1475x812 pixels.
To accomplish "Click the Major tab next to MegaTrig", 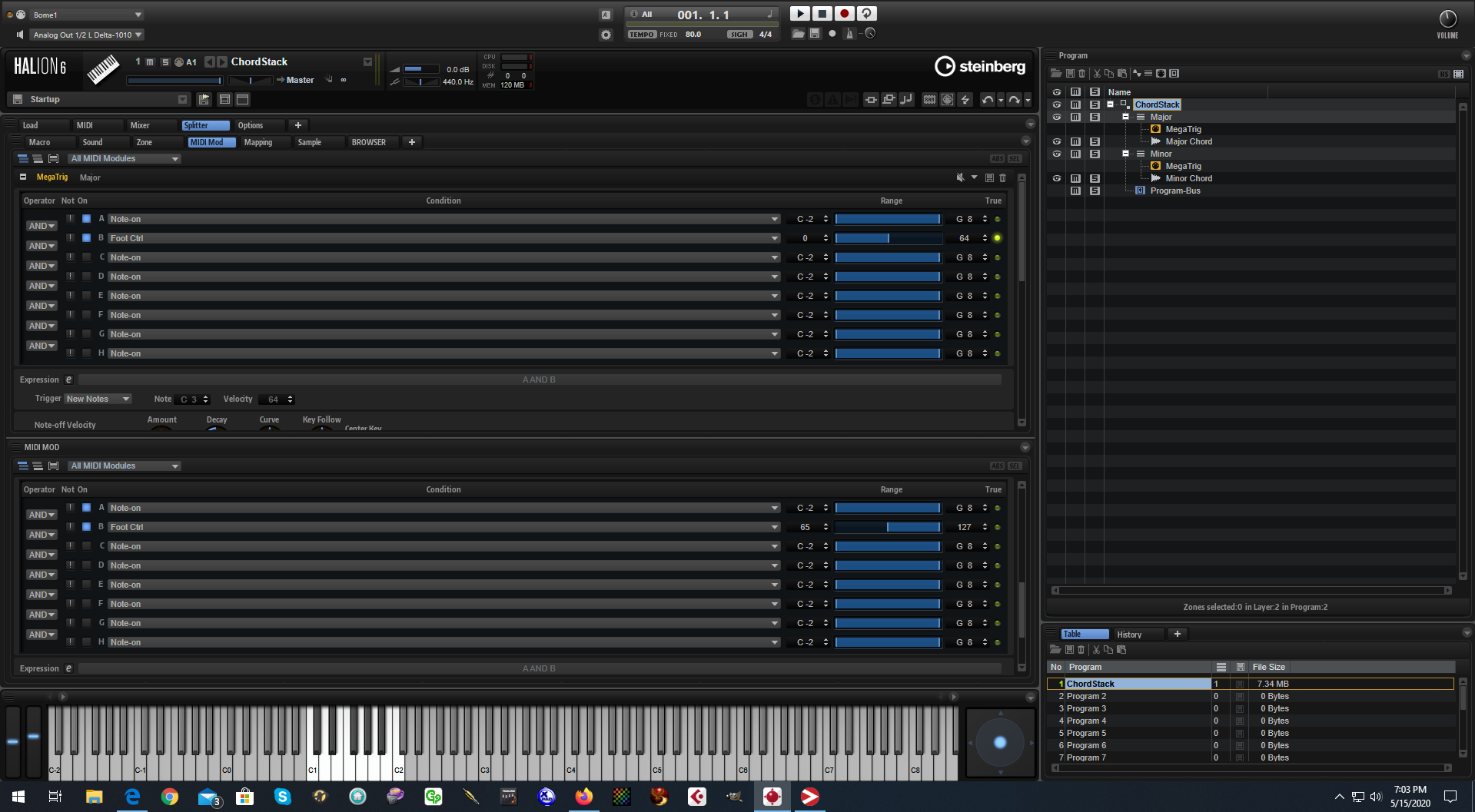I will 90,177.
